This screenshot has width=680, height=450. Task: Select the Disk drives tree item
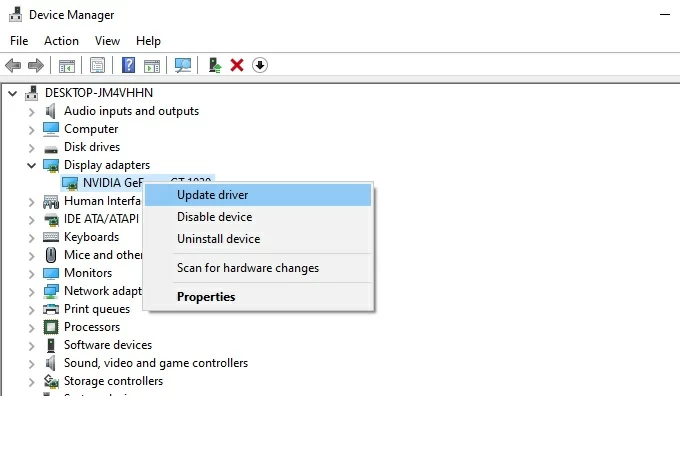click(x=91, y=147)
